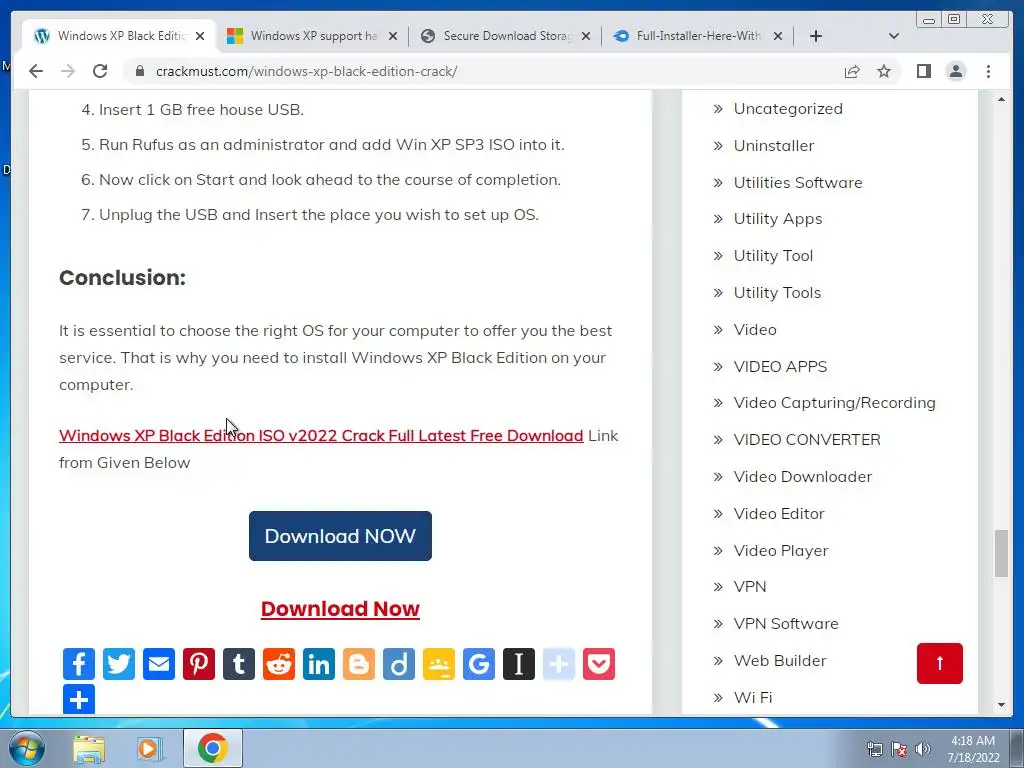
Task: Open the Utility Apps category
Action: pyautogui.click(x=777, y=219)
